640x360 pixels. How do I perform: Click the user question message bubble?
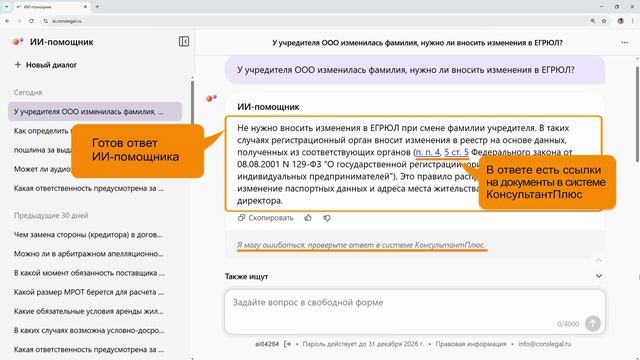point(415,70)
